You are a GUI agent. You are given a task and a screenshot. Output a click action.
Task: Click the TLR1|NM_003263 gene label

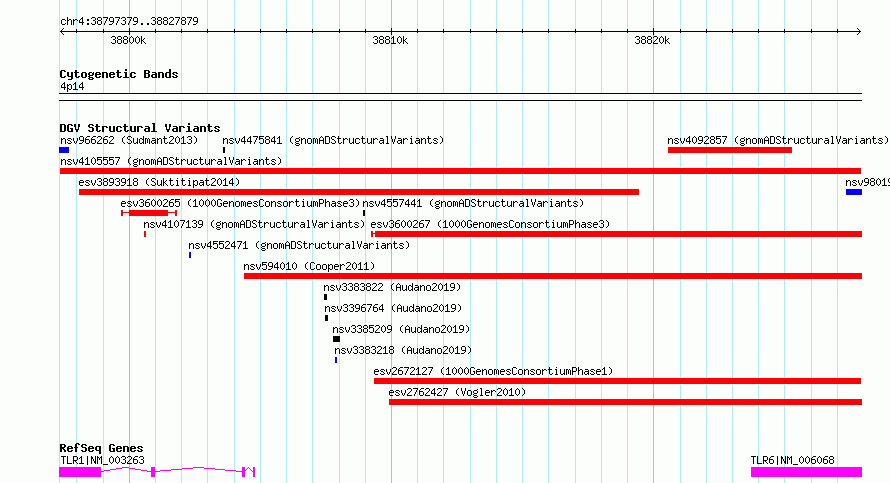tap(102, 460)
